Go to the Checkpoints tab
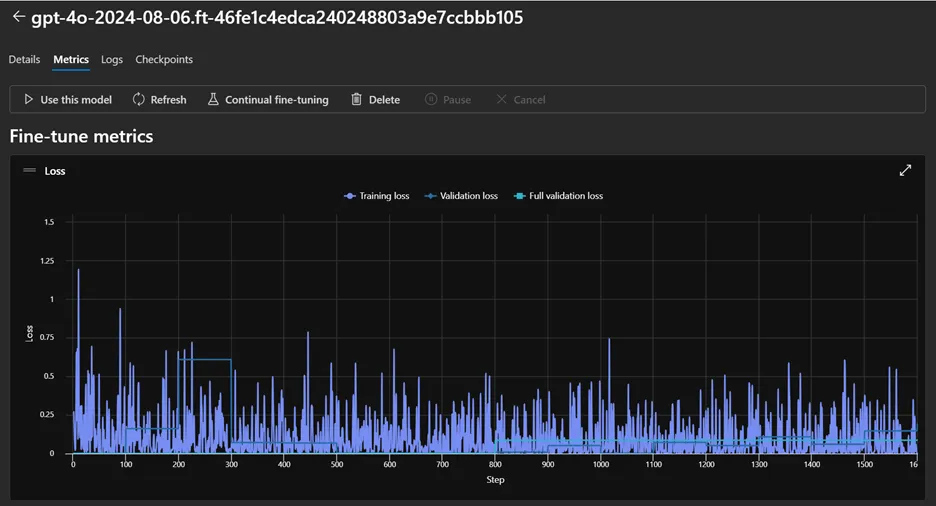Image resolution: width=936 pixels, height=506 pixels. (x=164, y=60)
